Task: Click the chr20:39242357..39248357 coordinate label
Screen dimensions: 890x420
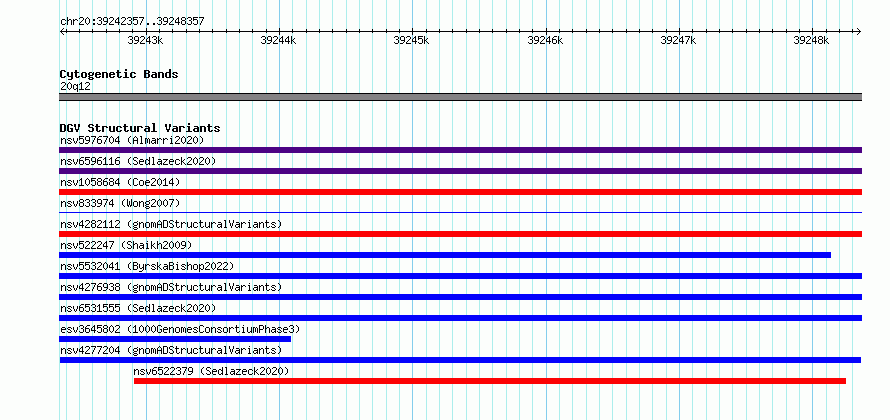Action: 132,22
